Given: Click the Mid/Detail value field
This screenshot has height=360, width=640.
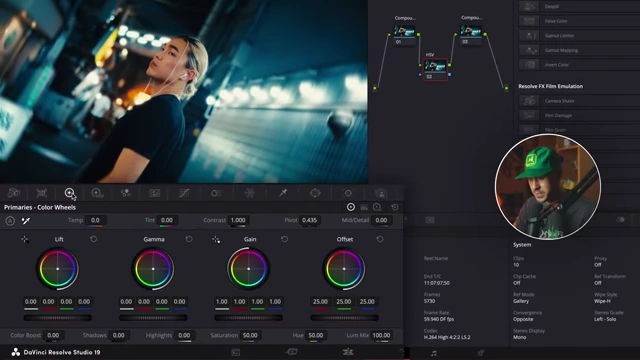Looking at the screenshot, I should (381, 220).
